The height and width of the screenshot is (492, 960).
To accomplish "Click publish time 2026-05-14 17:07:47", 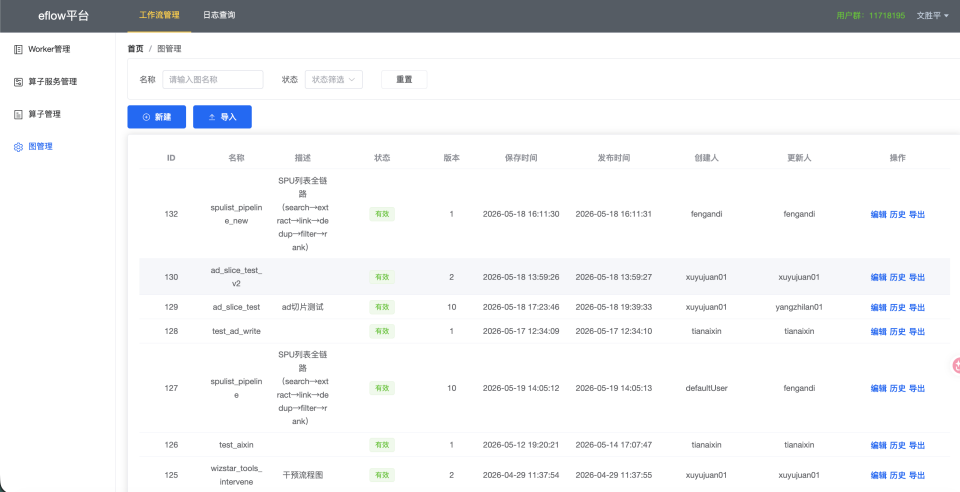I will pyautogui.click(x=613, y=445).
